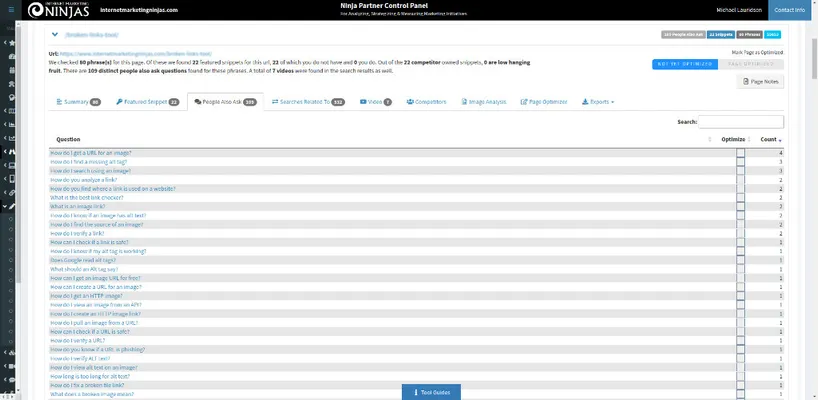Check Optimize box for 'How do I find a missing alt tag?'
This screenshot has height=400, width=818.
(740, 161)
